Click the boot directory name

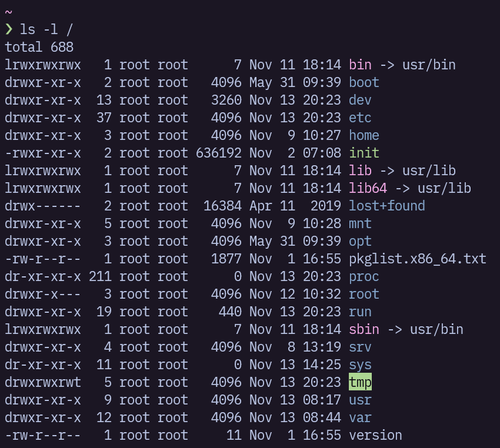[364, 82]
